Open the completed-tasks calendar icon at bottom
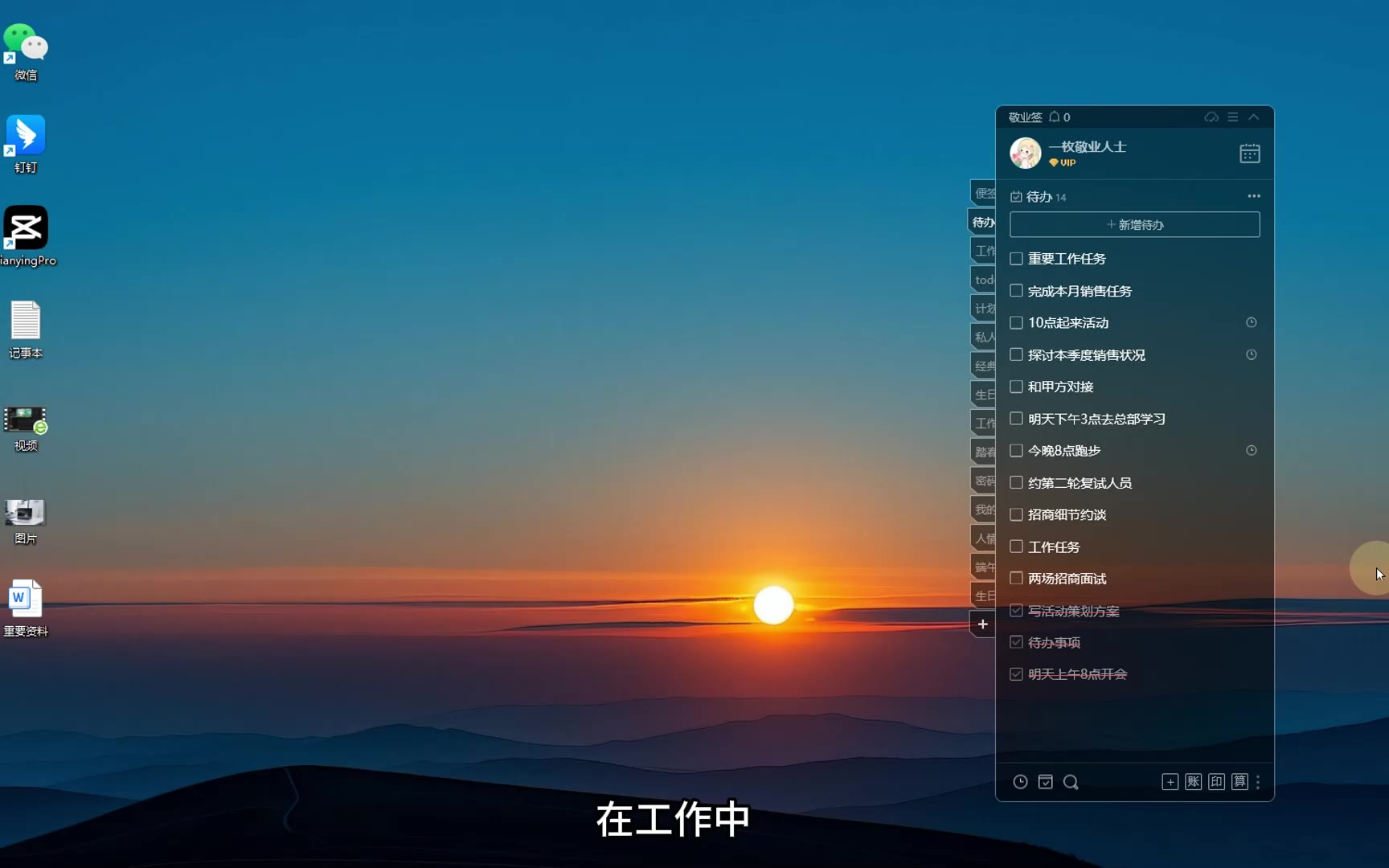 tap(1045, 782)
